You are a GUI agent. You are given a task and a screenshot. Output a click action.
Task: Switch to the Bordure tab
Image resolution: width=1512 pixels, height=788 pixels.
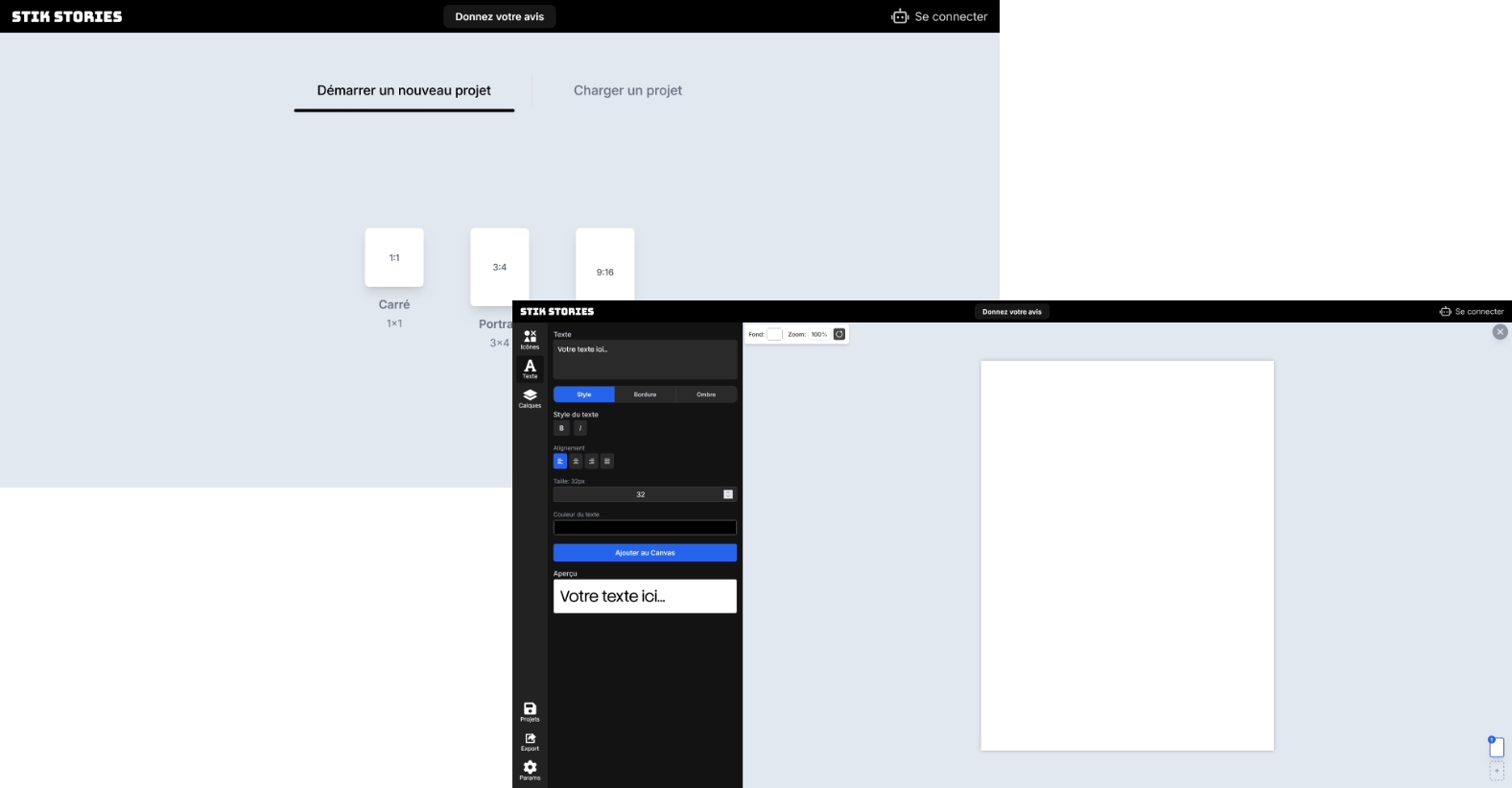click(645, 394)
